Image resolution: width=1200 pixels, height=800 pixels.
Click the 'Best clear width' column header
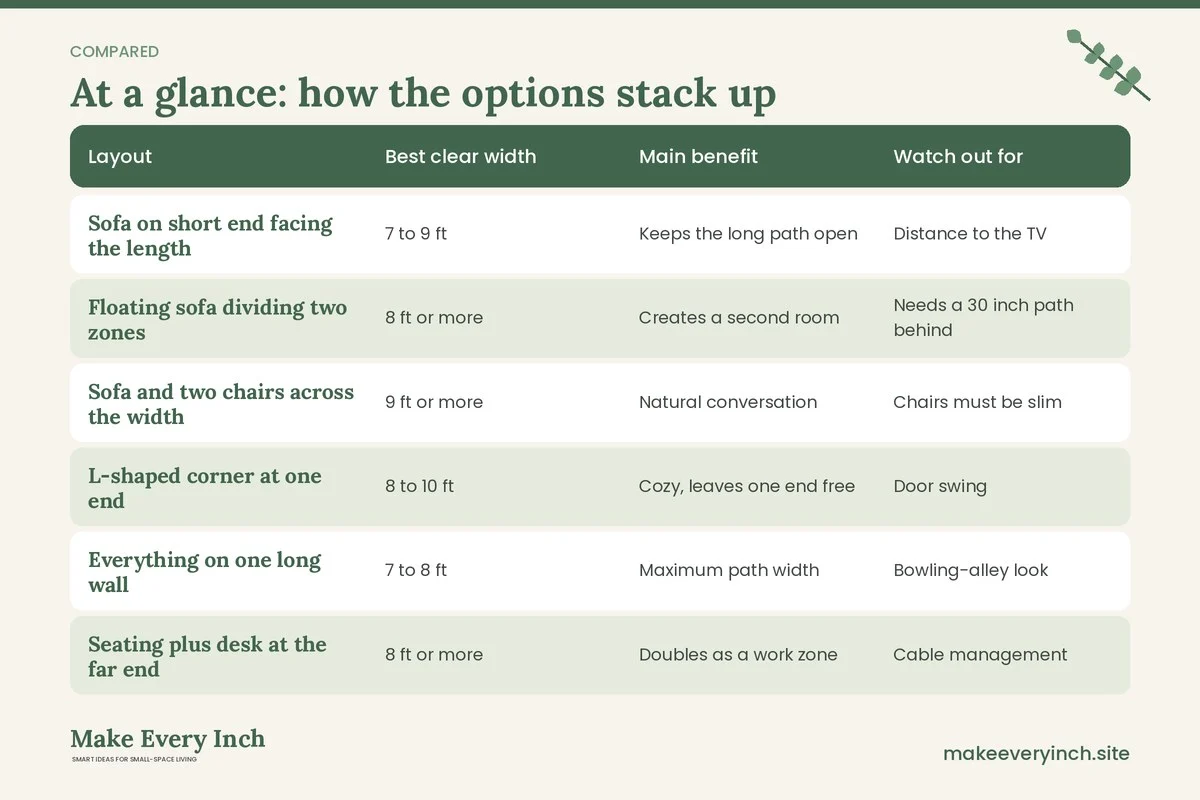coord(460,156)
